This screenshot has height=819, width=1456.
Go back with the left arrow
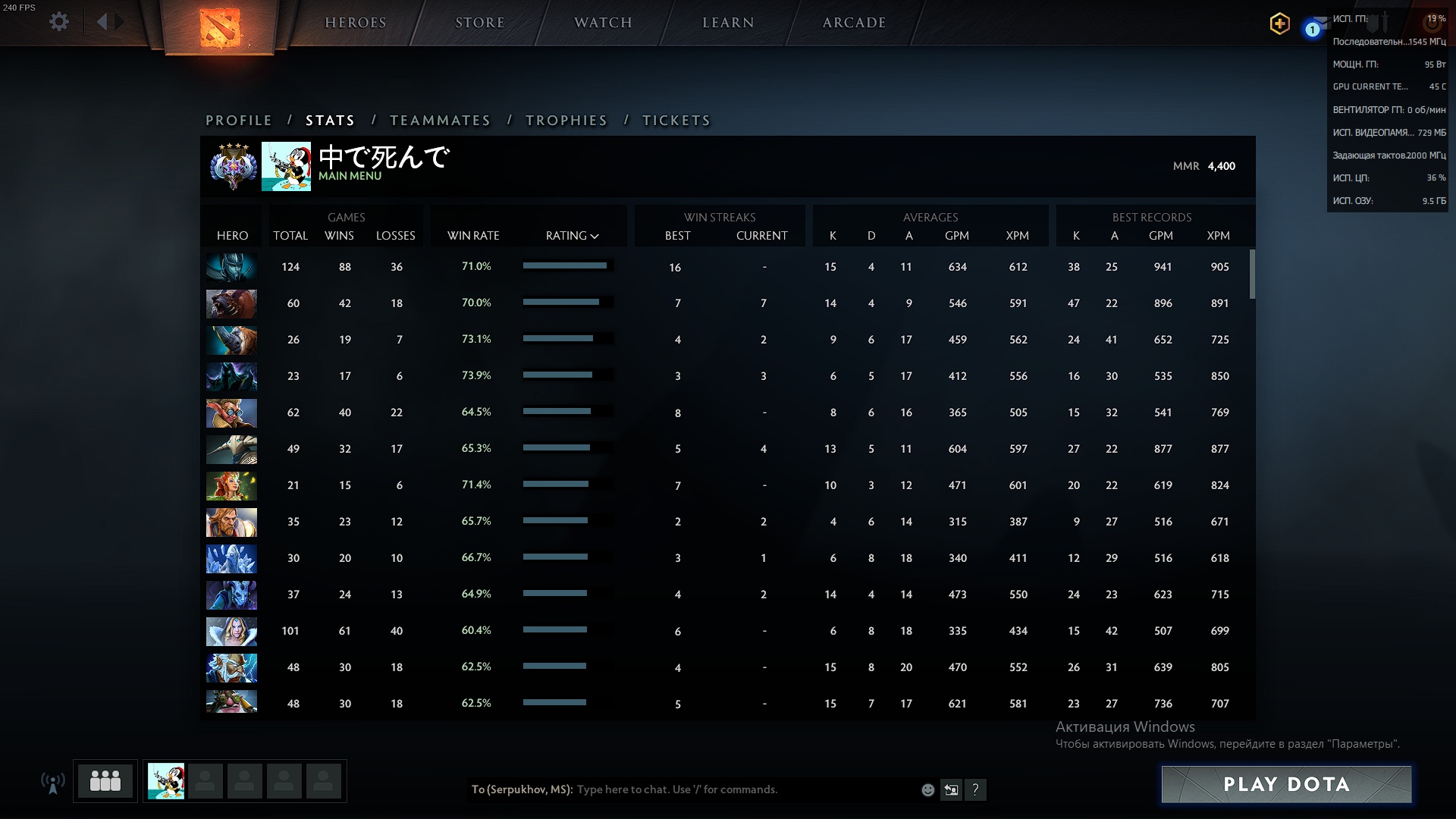[x=102, y=21]
